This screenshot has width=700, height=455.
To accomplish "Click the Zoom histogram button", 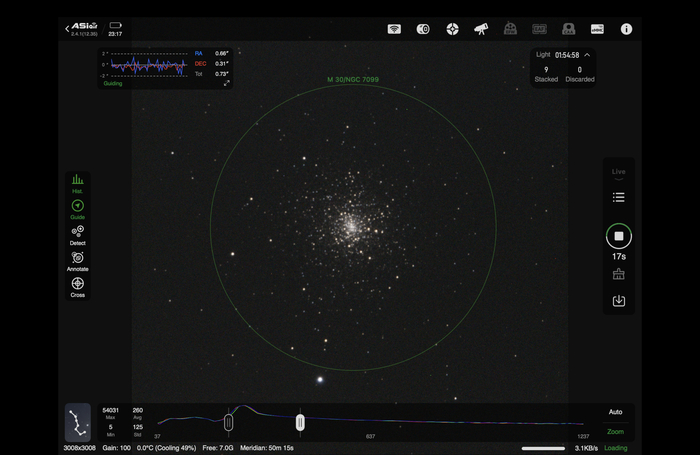I will pyautogui.click(x=615, y=432).
